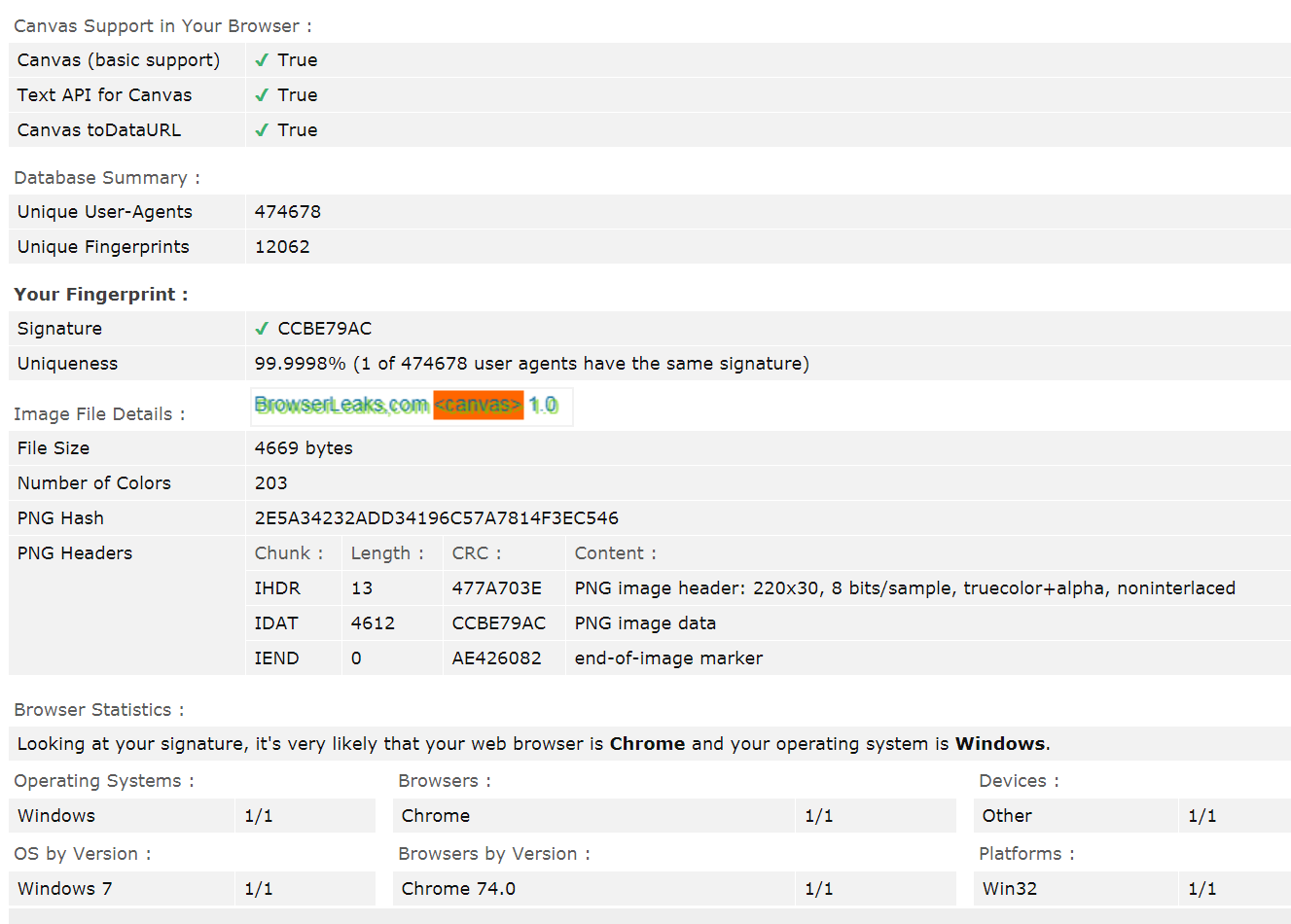
Task: Click the Your Fingerprint heading
Action: pyautogui.click(x=101, y=295)
